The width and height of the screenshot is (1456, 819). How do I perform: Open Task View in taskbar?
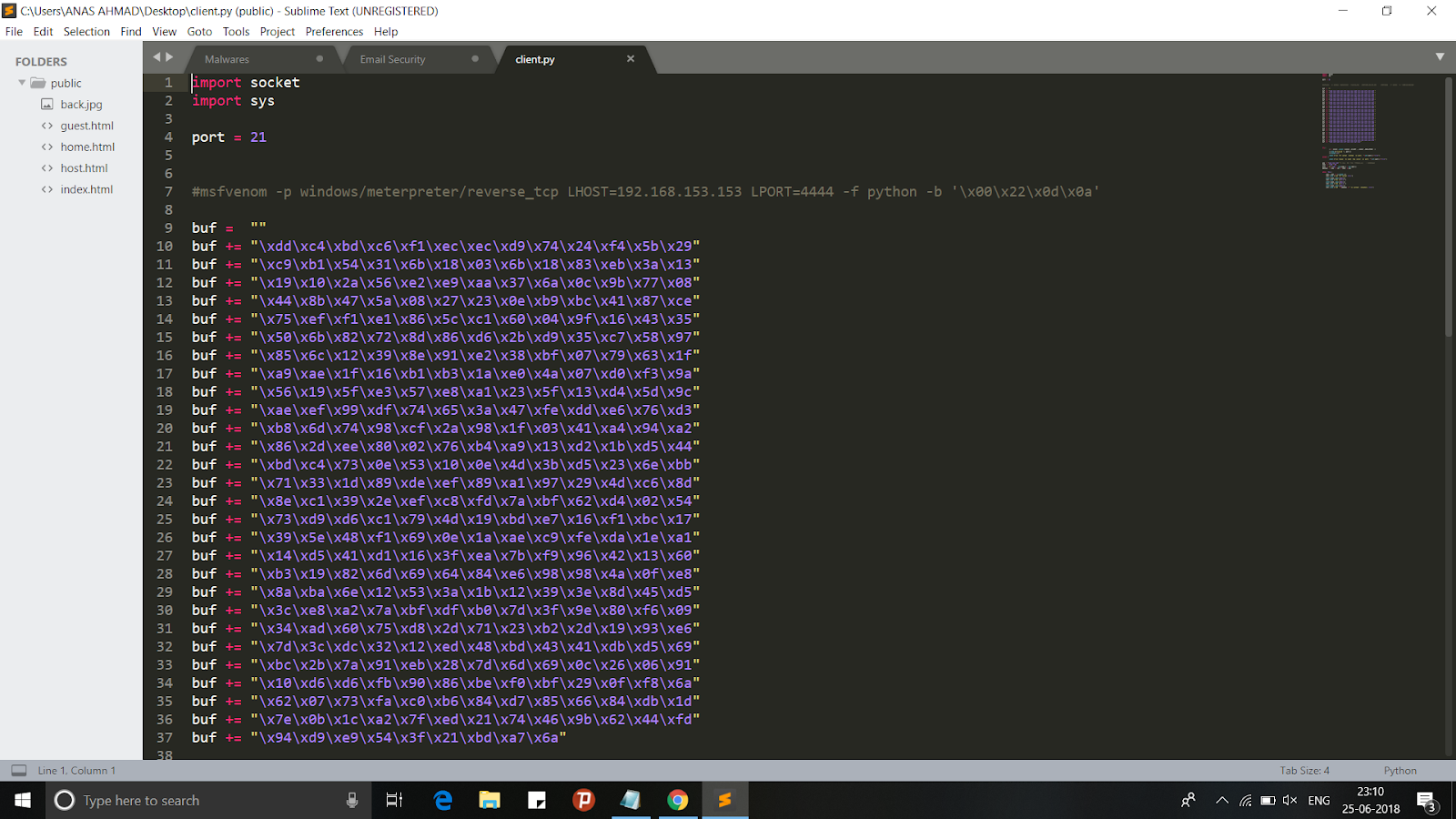coord(394,800)
